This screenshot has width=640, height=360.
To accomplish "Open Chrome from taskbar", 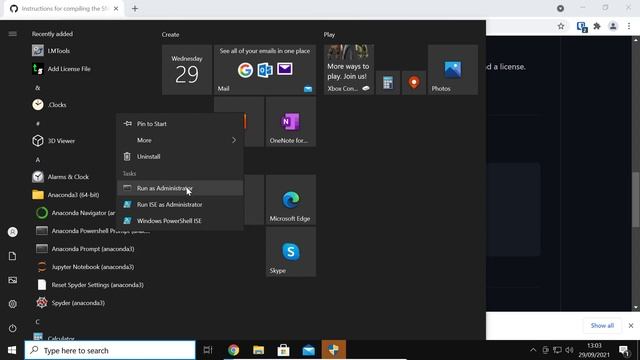I will click(x=233, y=350).
